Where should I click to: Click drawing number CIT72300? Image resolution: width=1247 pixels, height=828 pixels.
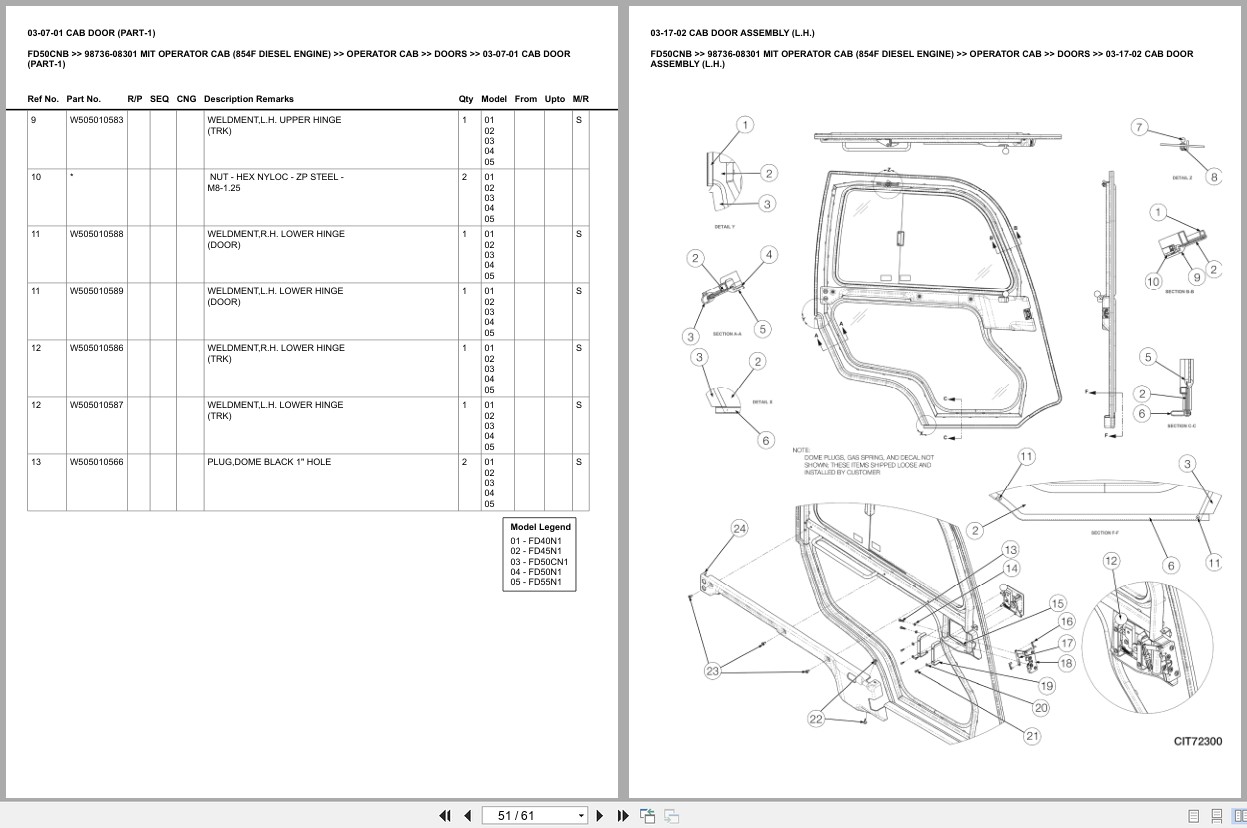click(x=1198, y=742)
